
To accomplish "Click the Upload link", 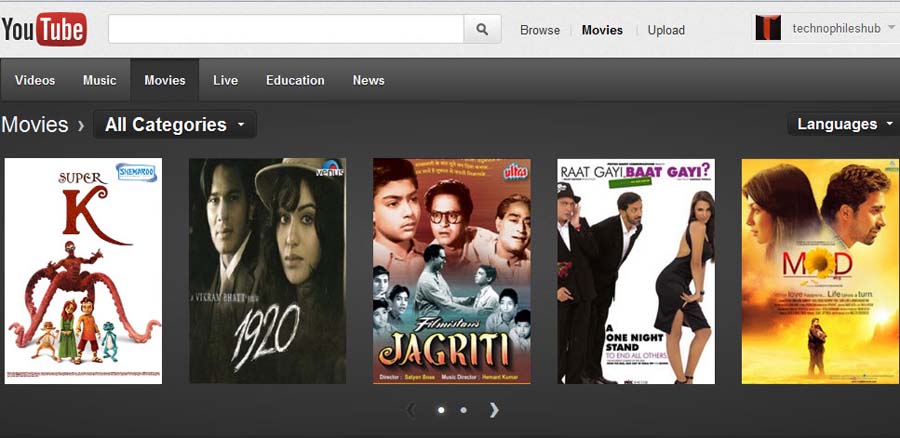I will [x=666, y=30].
